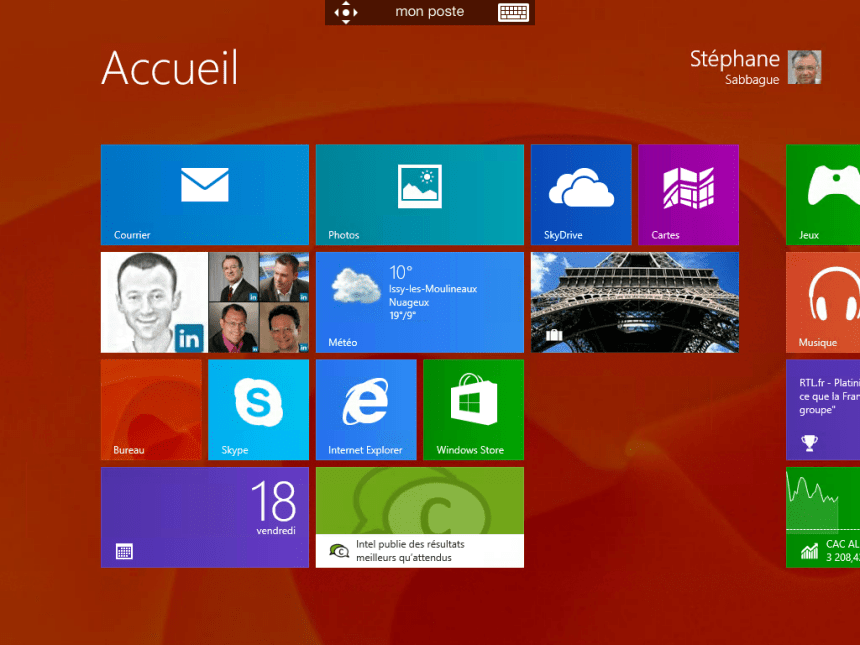The width and height of the screenshot is (860, 645).
Task: Open Internet Explorer
Action: click(x=366, y=409)
